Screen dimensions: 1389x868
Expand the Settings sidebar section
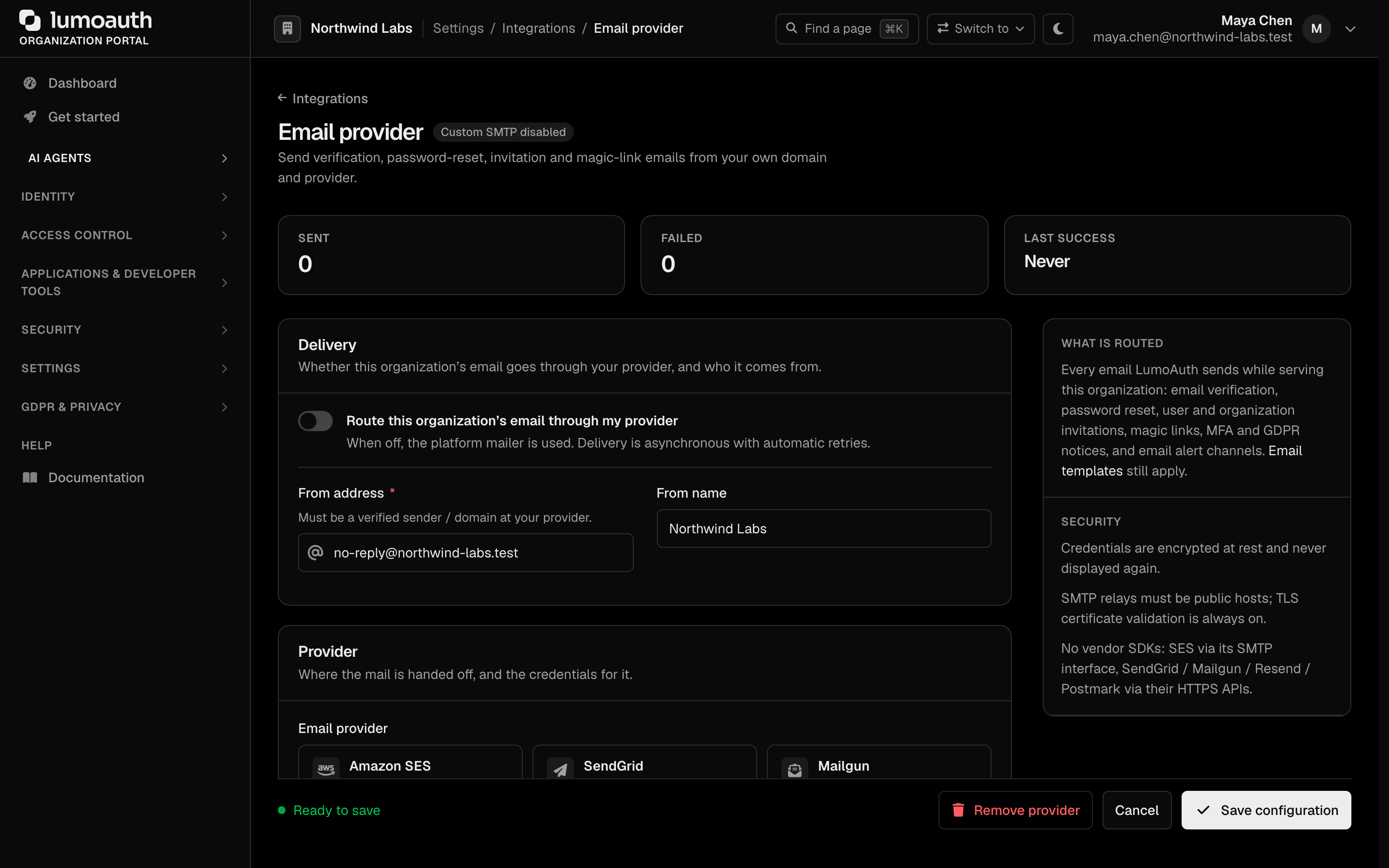[124, 368]
